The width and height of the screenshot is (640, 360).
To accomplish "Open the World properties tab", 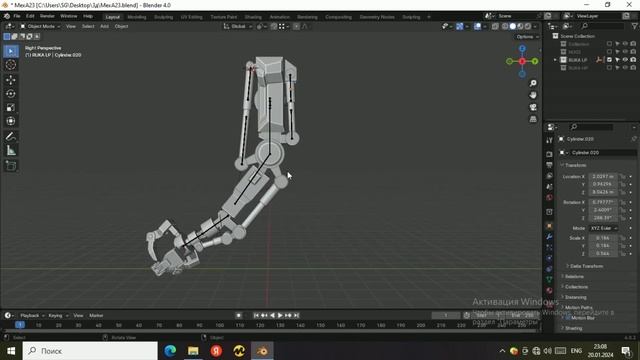I will coord(549,198).
